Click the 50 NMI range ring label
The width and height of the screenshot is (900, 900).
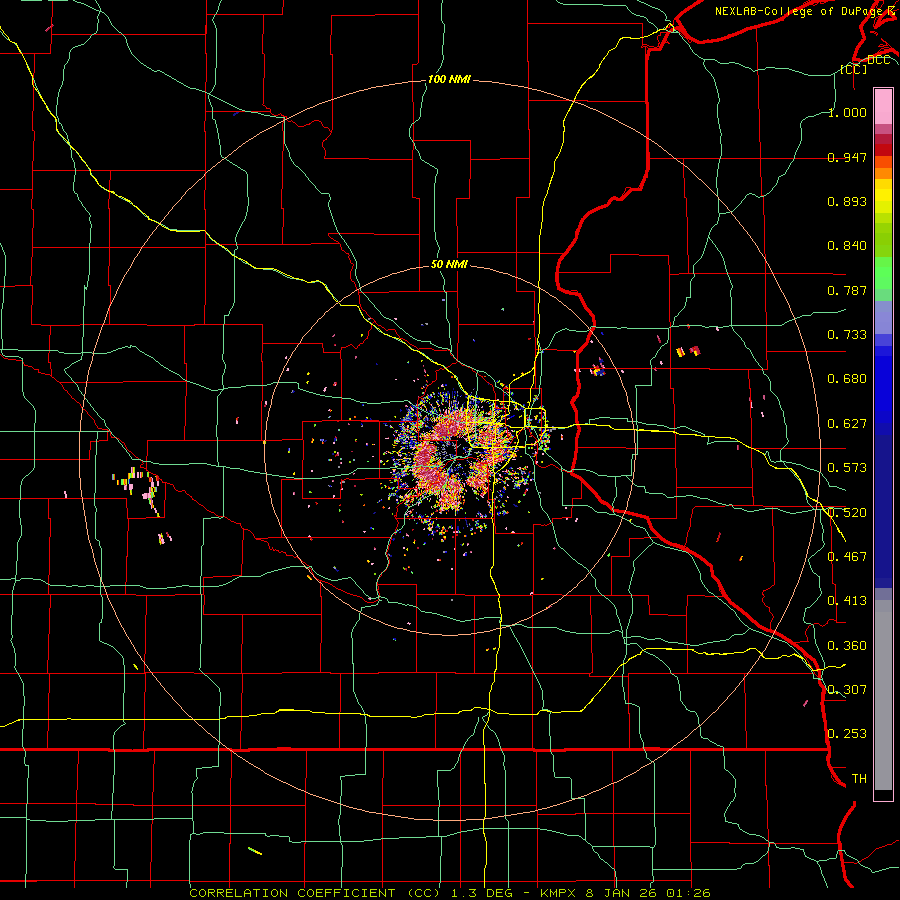[449, 265]
